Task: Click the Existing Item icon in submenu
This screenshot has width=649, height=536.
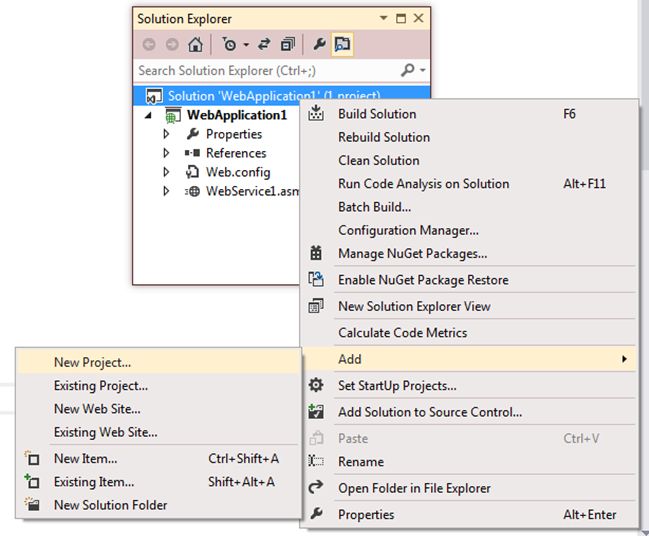Action: (x=32, y=481)
